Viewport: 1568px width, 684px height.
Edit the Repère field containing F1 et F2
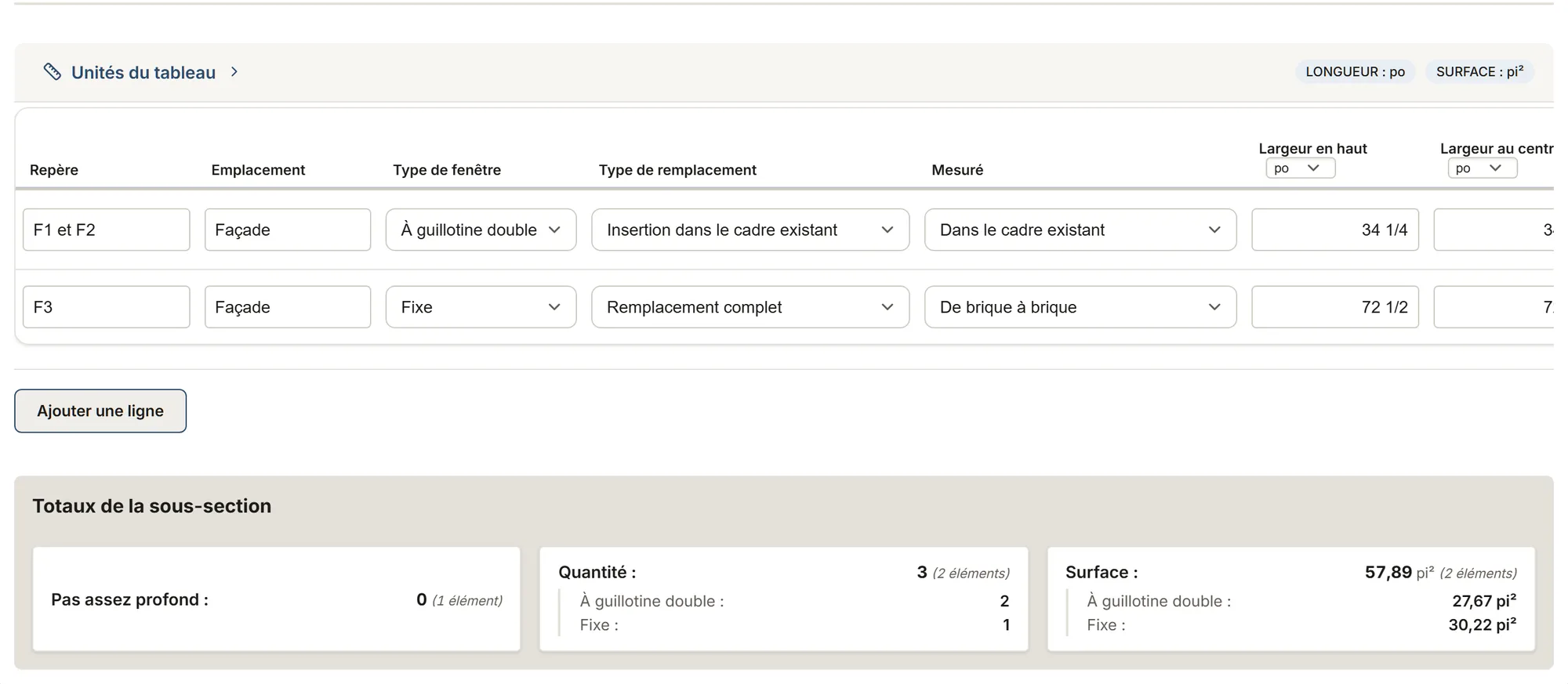point(107,230)
